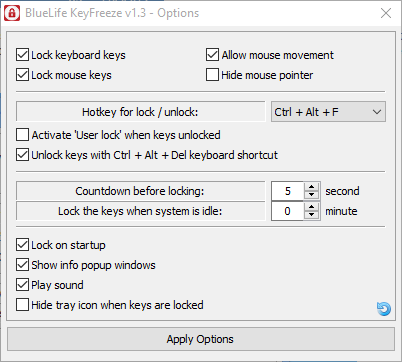Increase countdown seconds with up arrow
The image size is (402, 362).
click(x=312, y=187)
